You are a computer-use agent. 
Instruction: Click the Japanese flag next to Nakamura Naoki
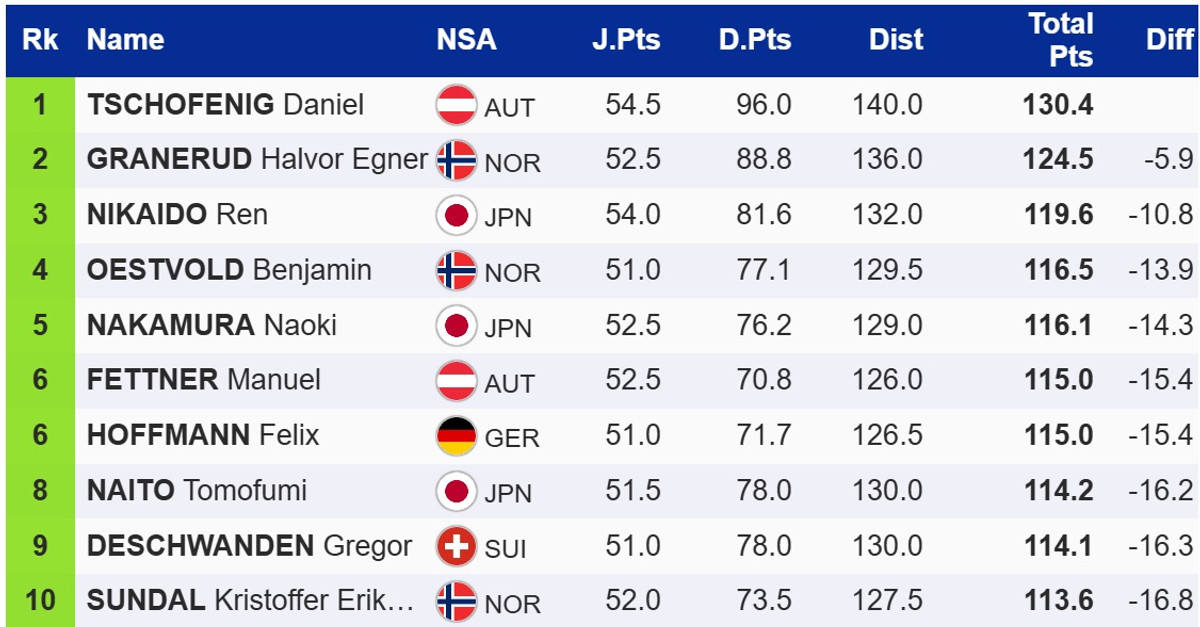[456, 326]
